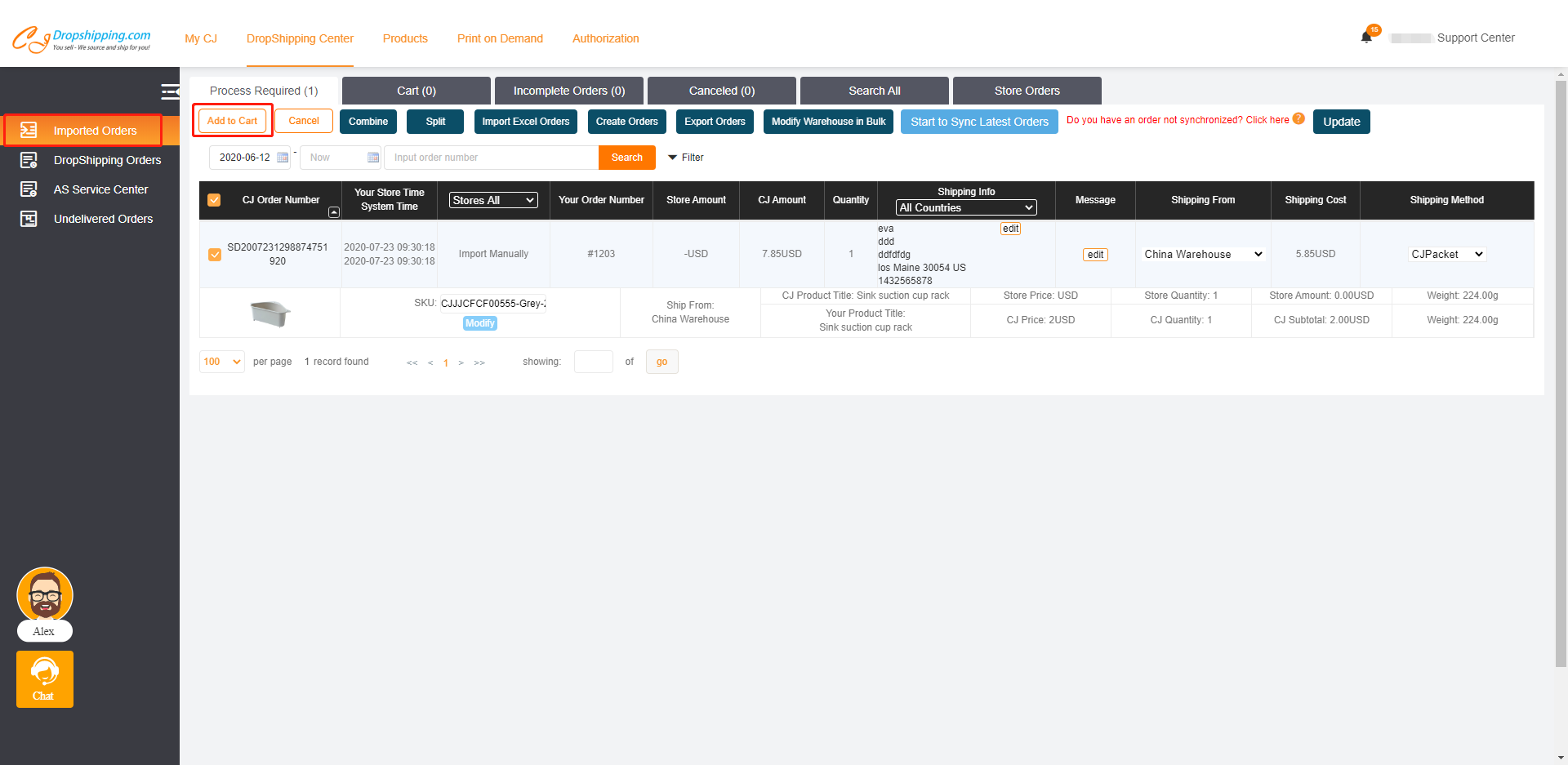Click the Start to Sync Latest Orders button

979,121
